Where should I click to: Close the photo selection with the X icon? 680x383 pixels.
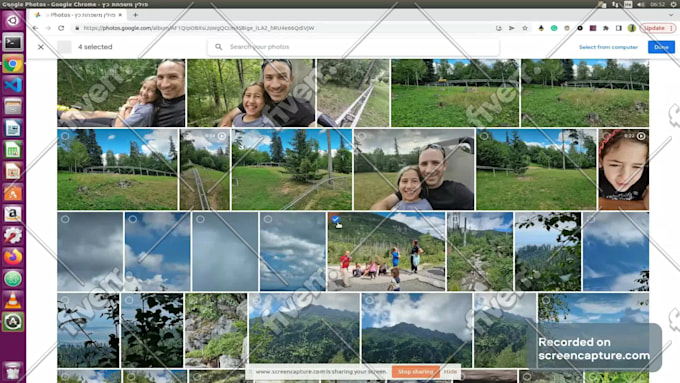click(41, 47)
